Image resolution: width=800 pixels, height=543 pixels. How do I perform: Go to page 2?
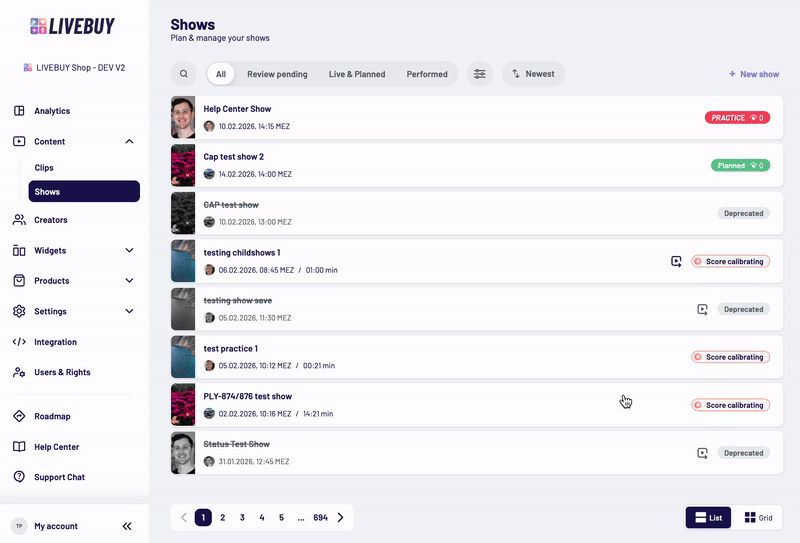coord(222,517)
